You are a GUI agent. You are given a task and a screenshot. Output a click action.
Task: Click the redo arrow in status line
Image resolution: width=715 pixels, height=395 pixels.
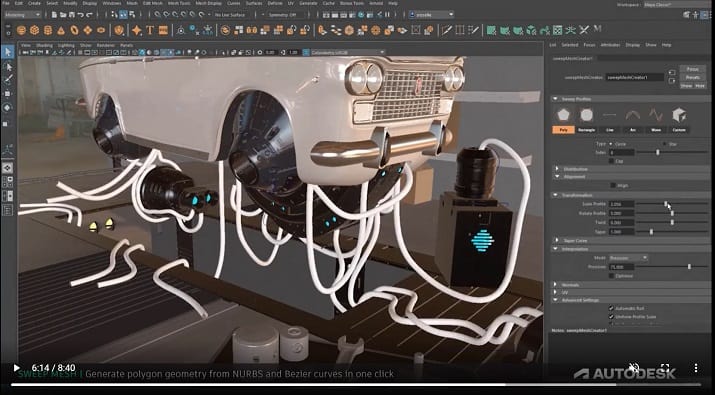point(89,15)
